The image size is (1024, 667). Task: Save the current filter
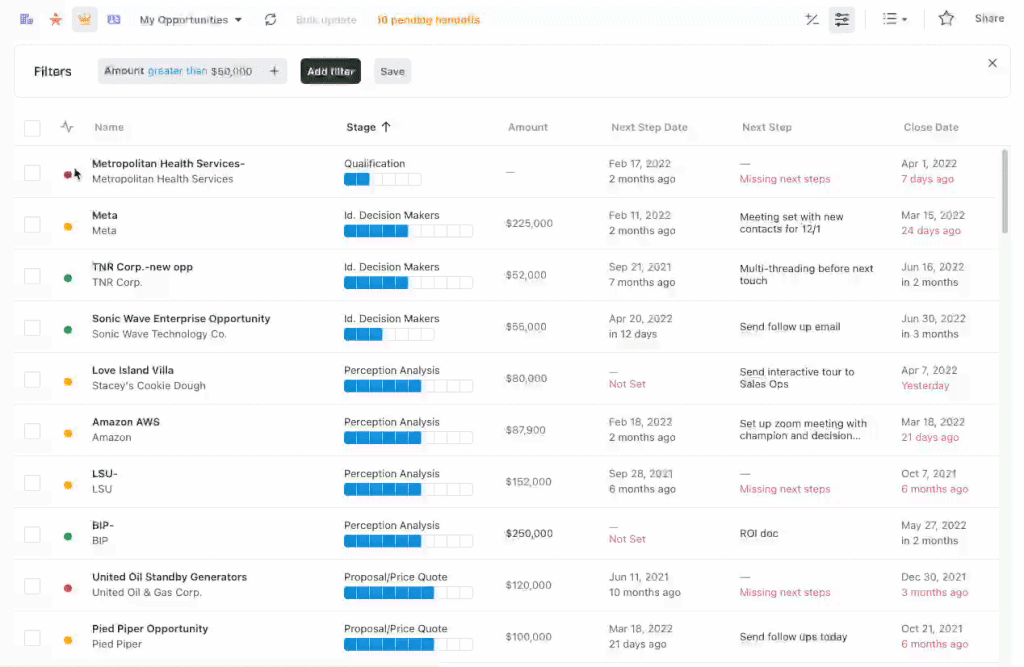click(392, 71)
